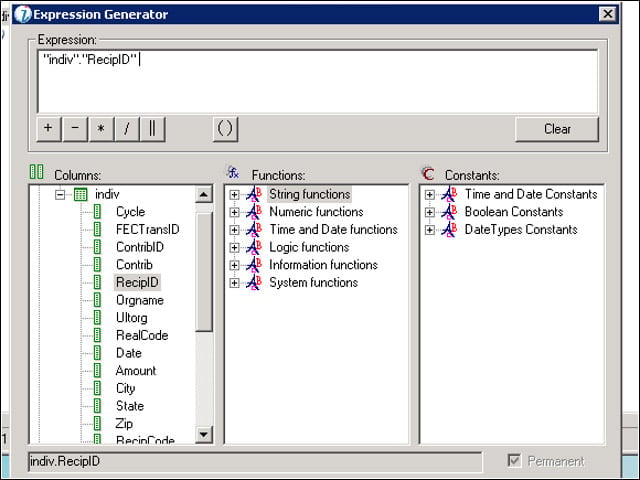Click the RealCode column name
The height and width of the screenshot is (480, 640).
pyautogui.click(x=142, y=335)
